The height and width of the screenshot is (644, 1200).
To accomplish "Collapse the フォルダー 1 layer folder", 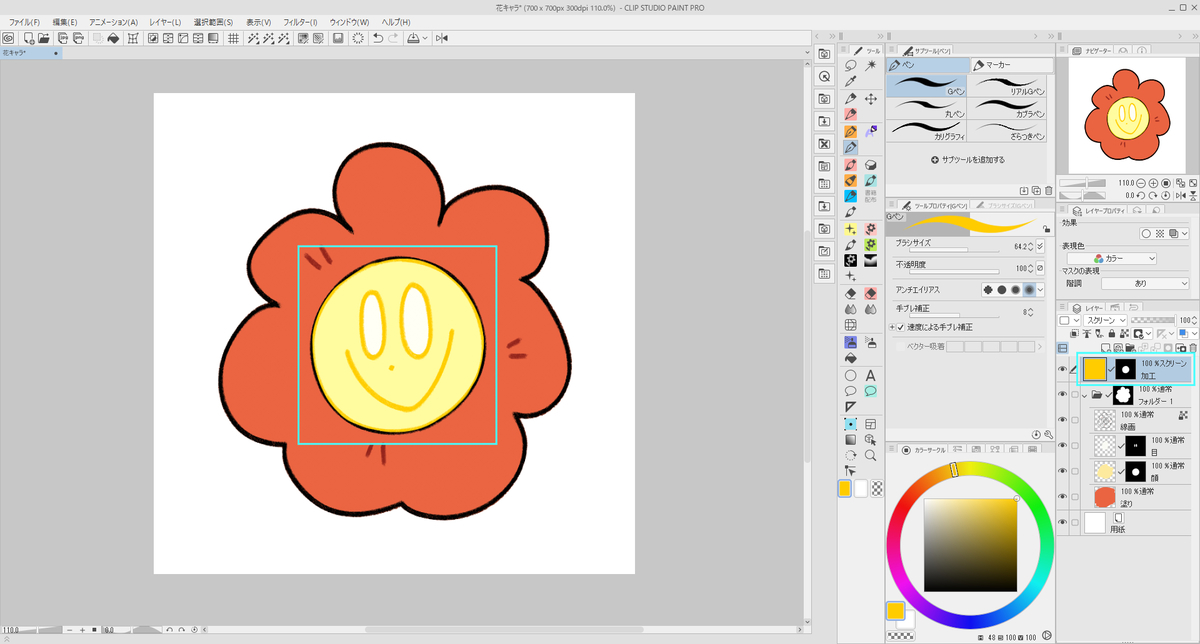I will coord(1085,396).
